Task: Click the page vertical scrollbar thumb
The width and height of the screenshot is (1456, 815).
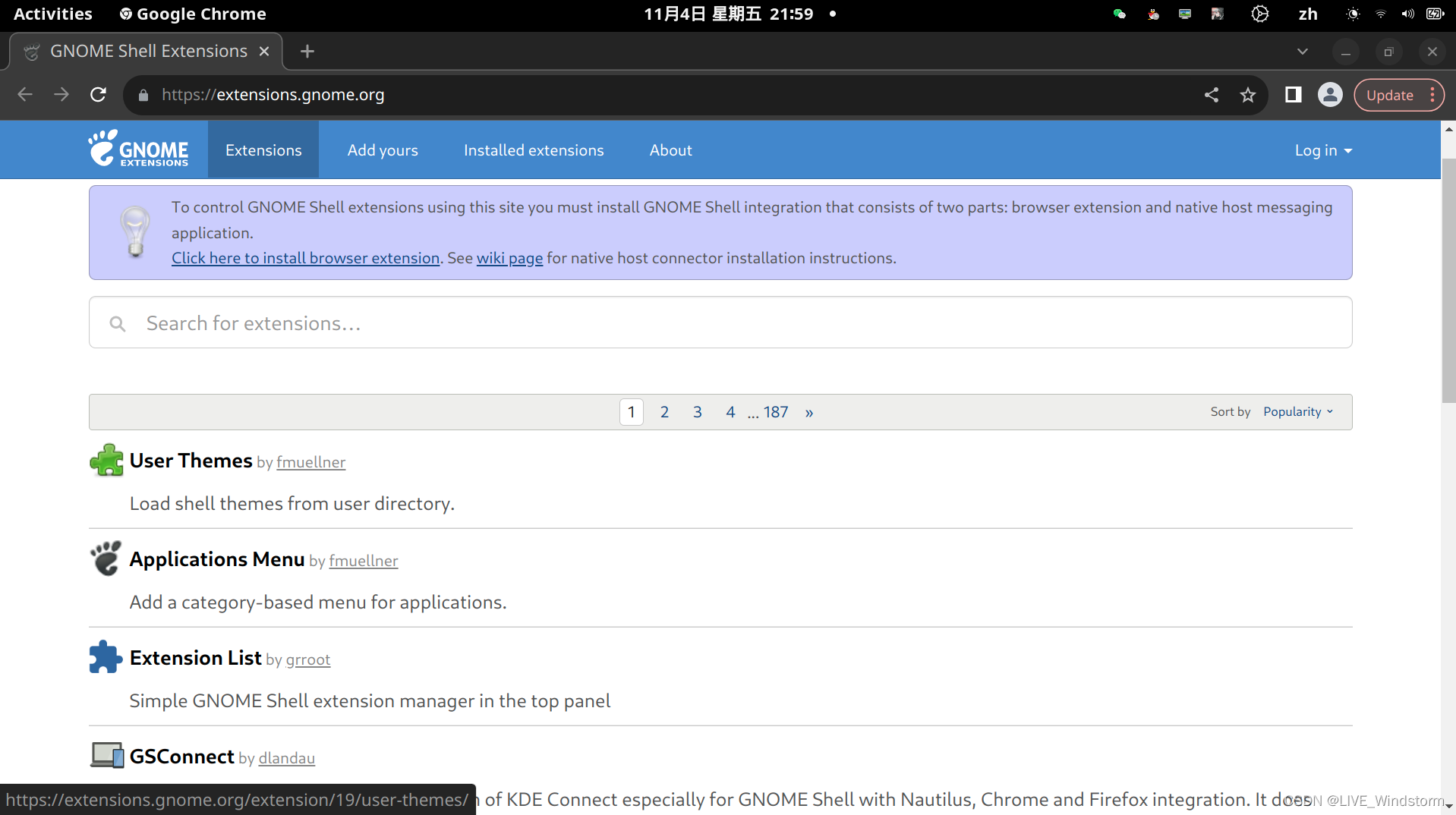Action: click(1448, 281)
